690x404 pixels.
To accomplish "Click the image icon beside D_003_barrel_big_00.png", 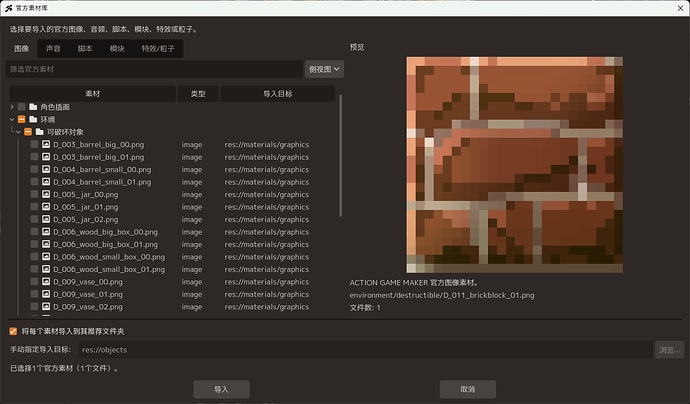I will click(x=46, y=144).
